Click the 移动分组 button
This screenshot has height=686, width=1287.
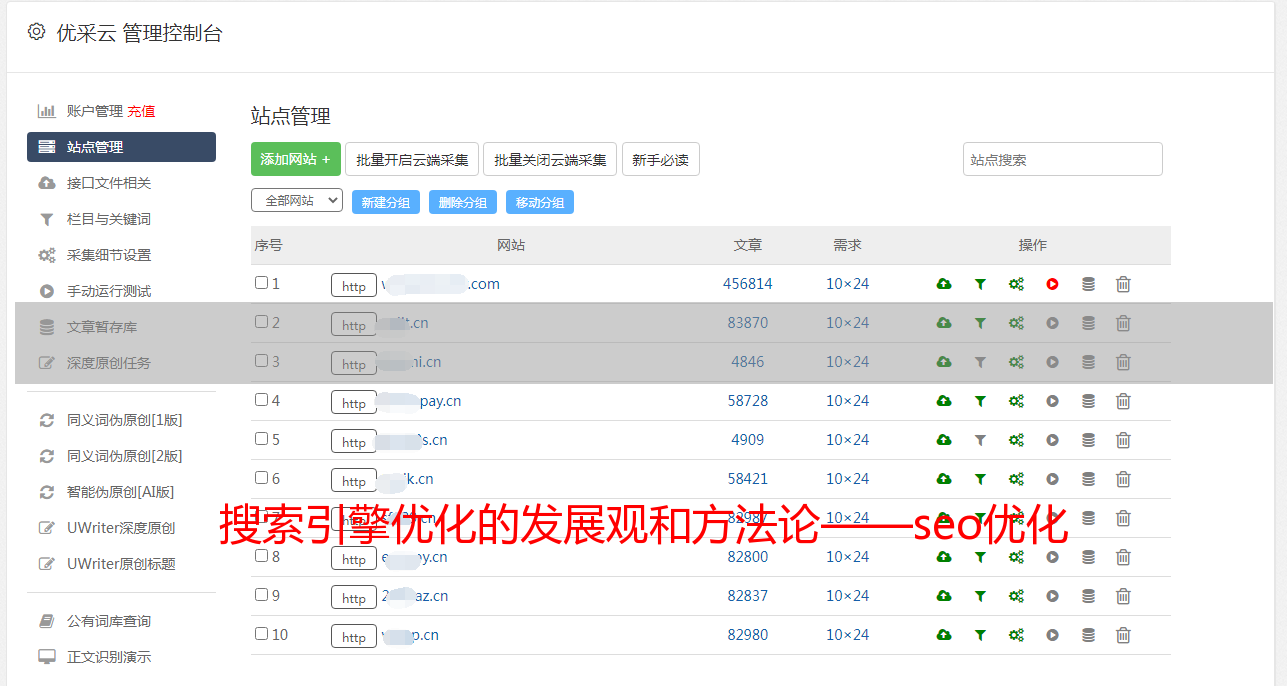[x=540, y=202]
